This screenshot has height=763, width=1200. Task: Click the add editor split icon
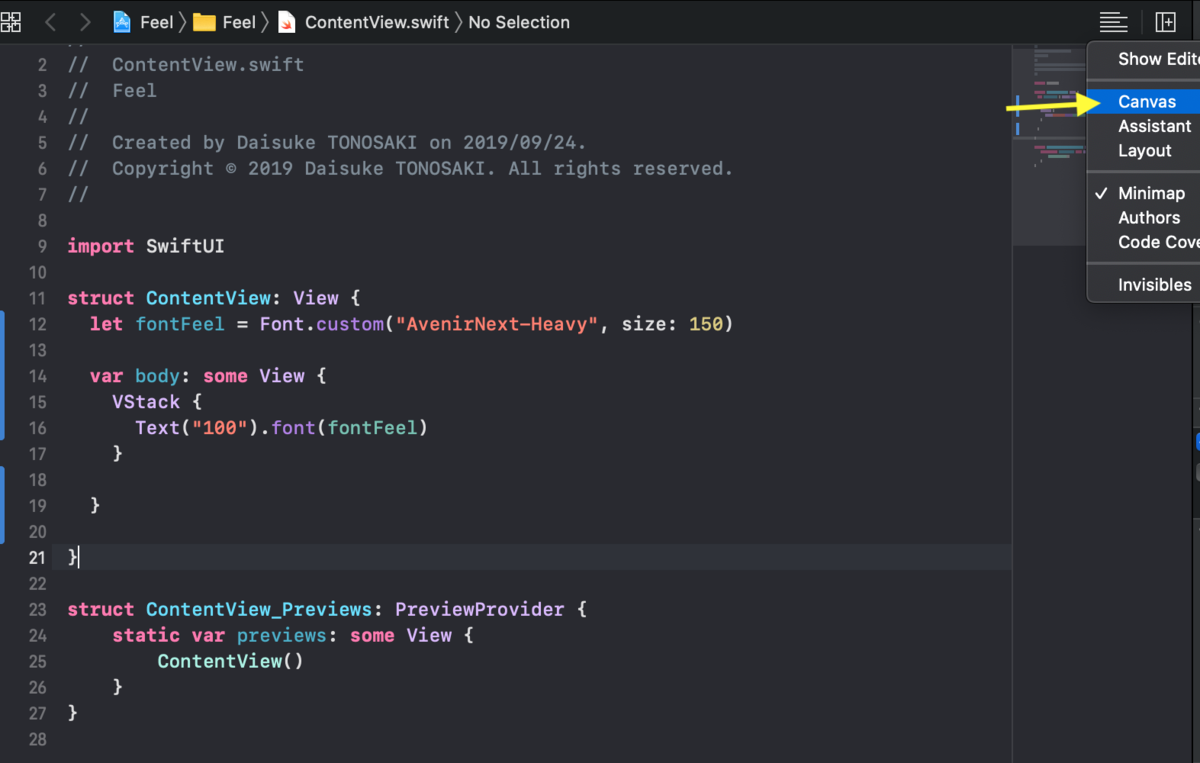point(1166,21)
